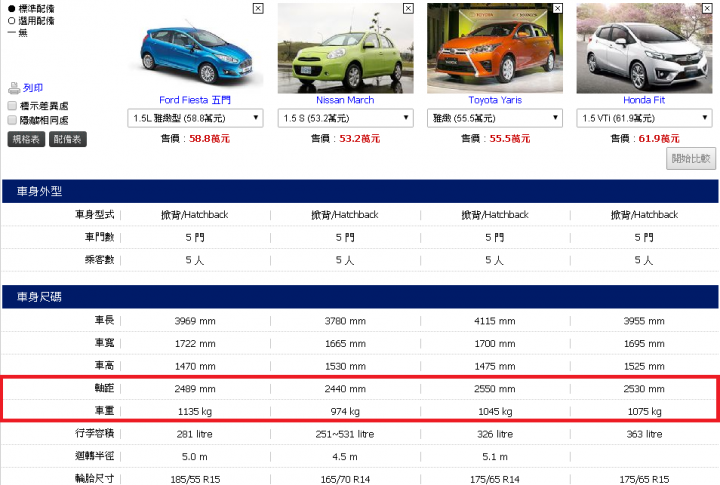Screen dimensions: 720x485
Task: Click the 2550 mm wheelbase value
Action: click(x=495, y=389)
